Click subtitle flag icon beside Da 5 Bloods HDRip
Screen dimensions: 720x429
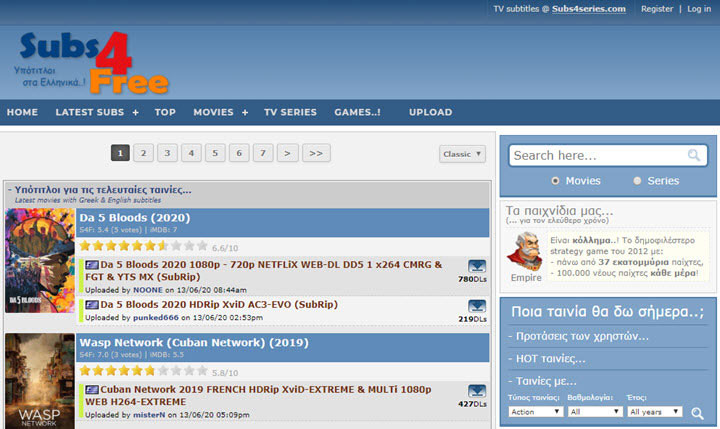pyautogui.click(x=92, y=305)
